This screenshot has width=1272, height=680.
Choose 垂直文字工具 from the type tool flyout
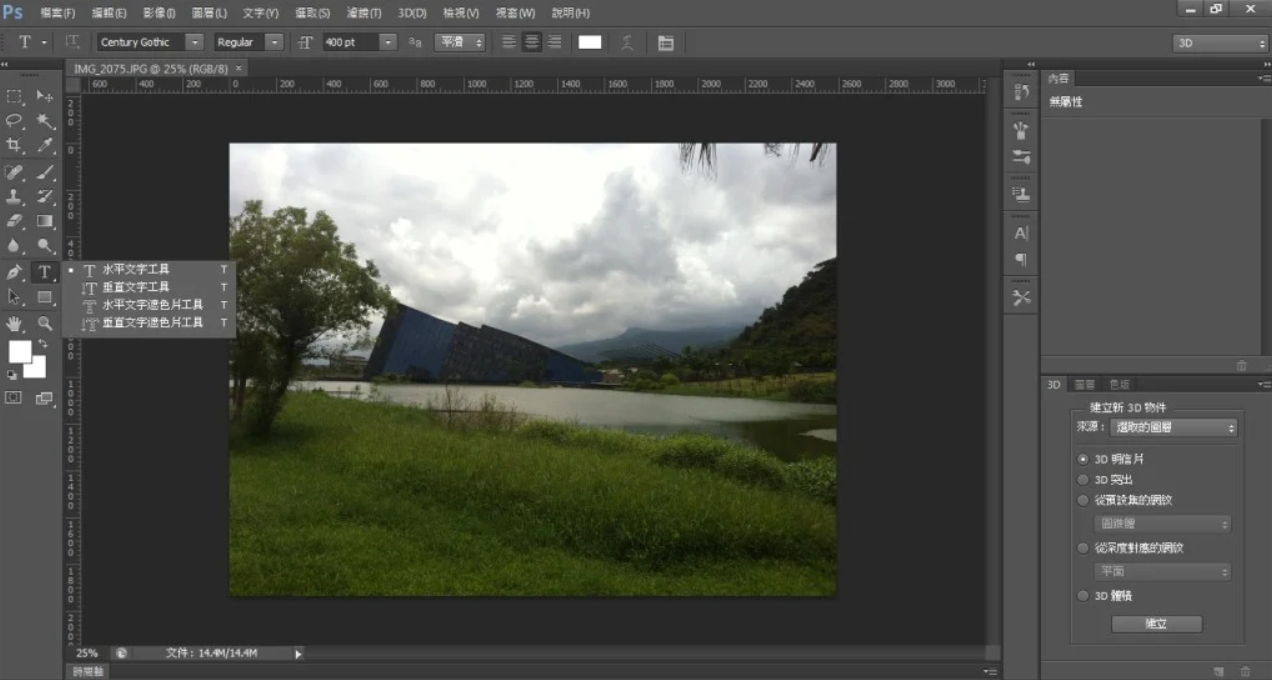135,287
